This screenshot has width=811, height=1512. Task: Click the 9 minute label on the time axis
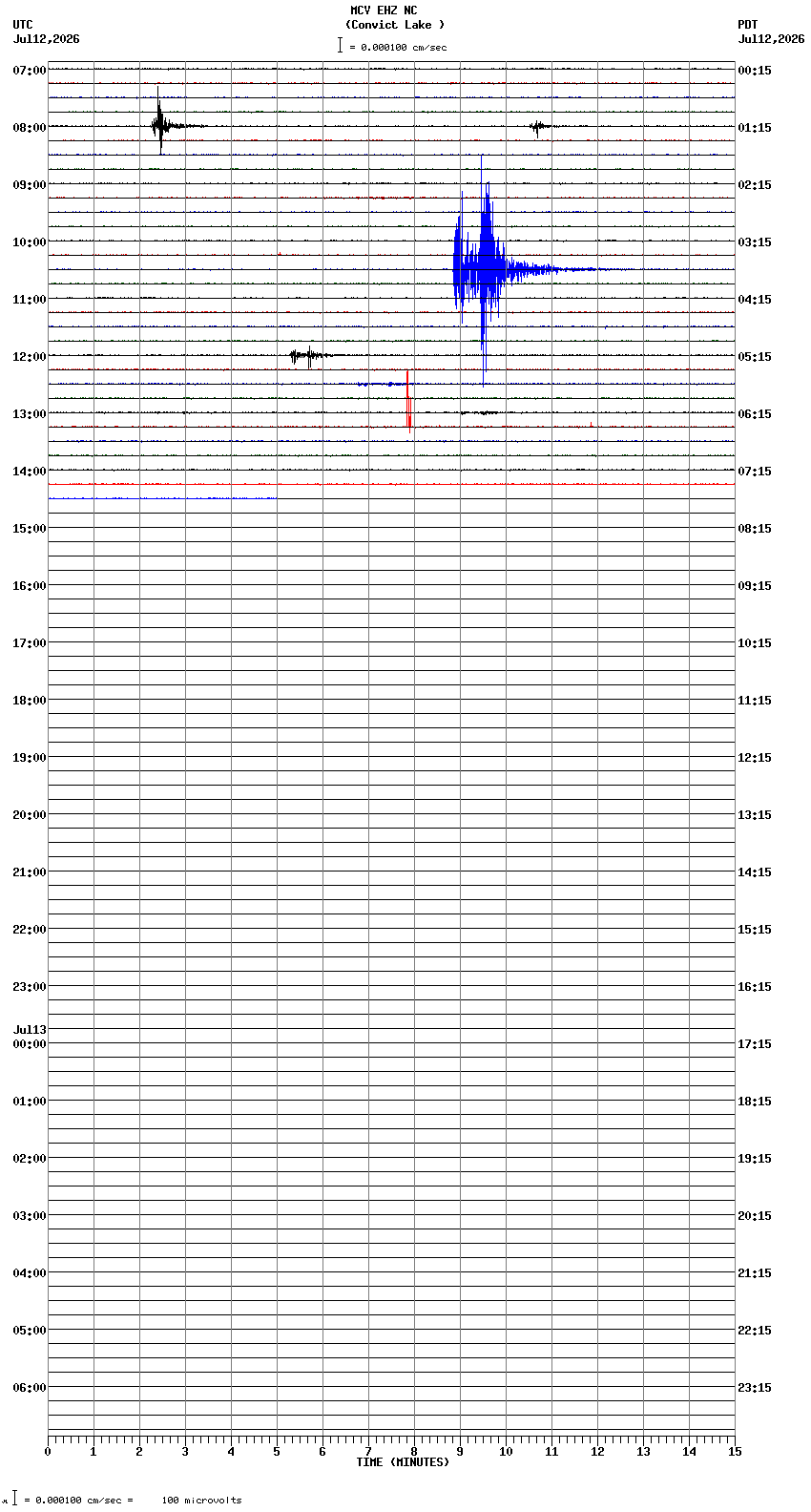point(460,1452)
